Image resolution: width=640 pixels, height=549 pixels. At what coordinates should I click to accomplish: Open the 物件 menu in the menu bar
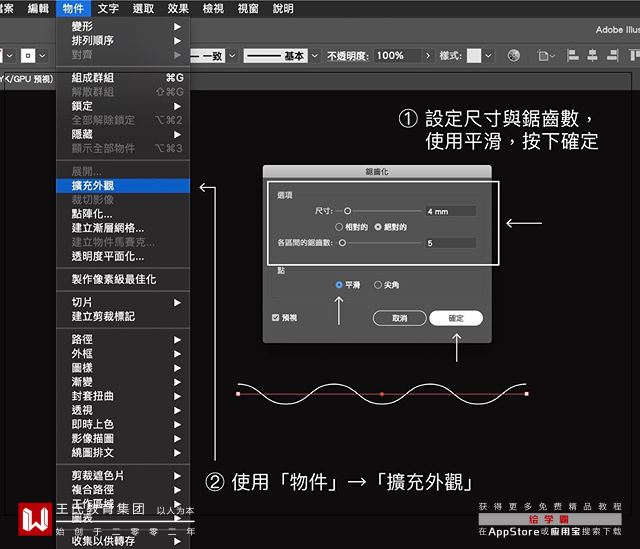tap(73, 8)
